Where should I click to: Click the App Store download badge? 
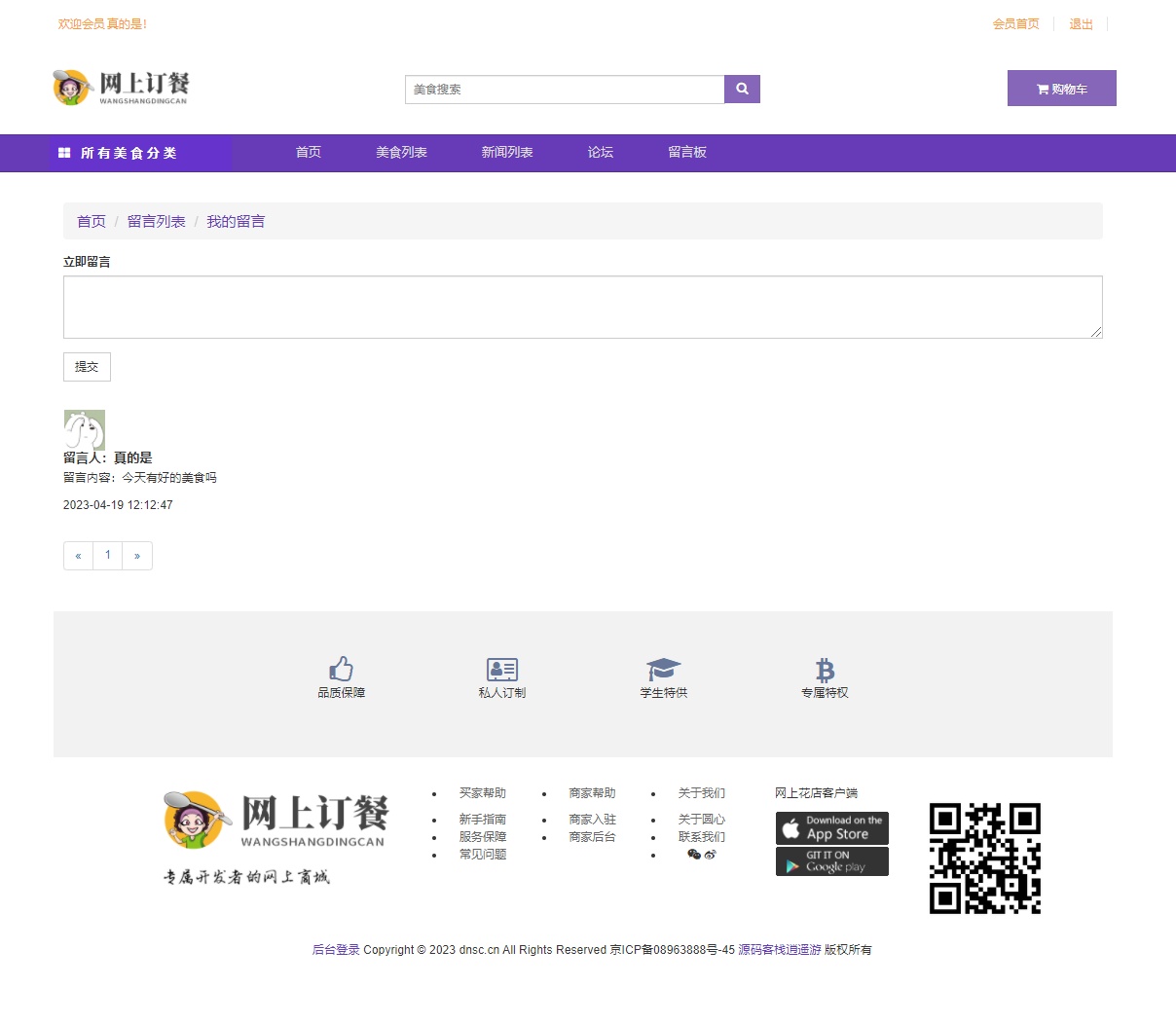point(831,828)
